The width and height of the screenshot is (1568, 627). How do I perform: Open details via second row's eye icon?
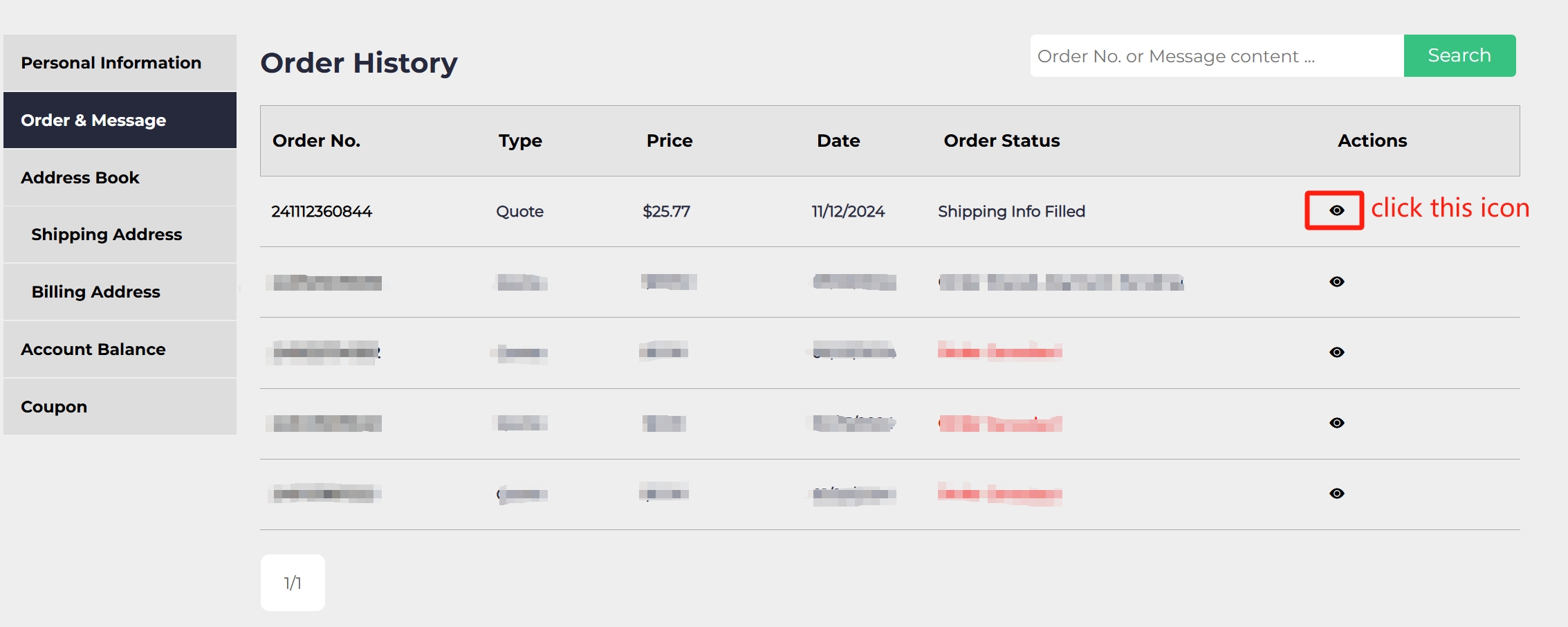pyautogui.click(x=1336, y=282)
